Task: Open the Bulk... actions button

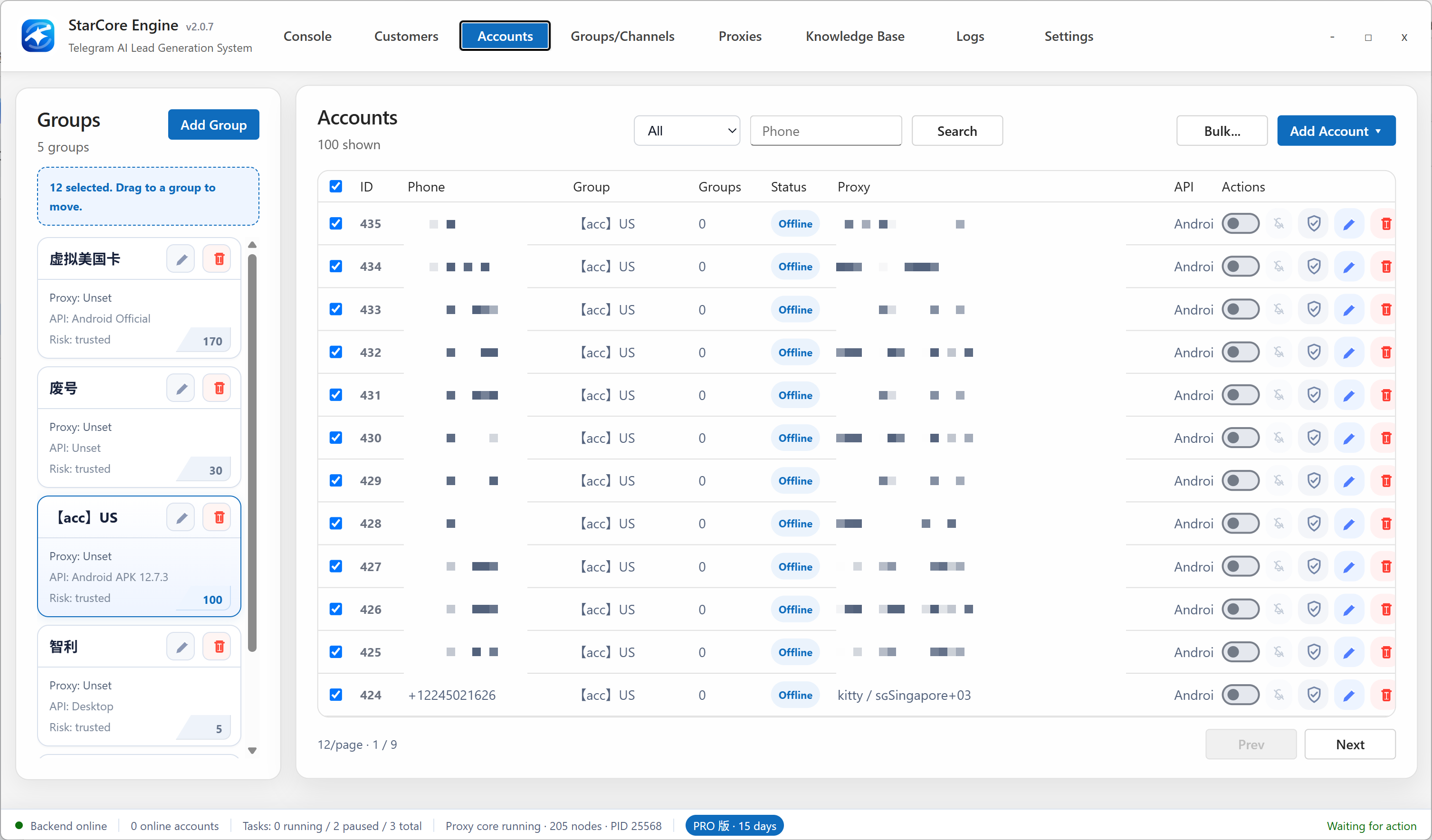Action: (1222, 131)
